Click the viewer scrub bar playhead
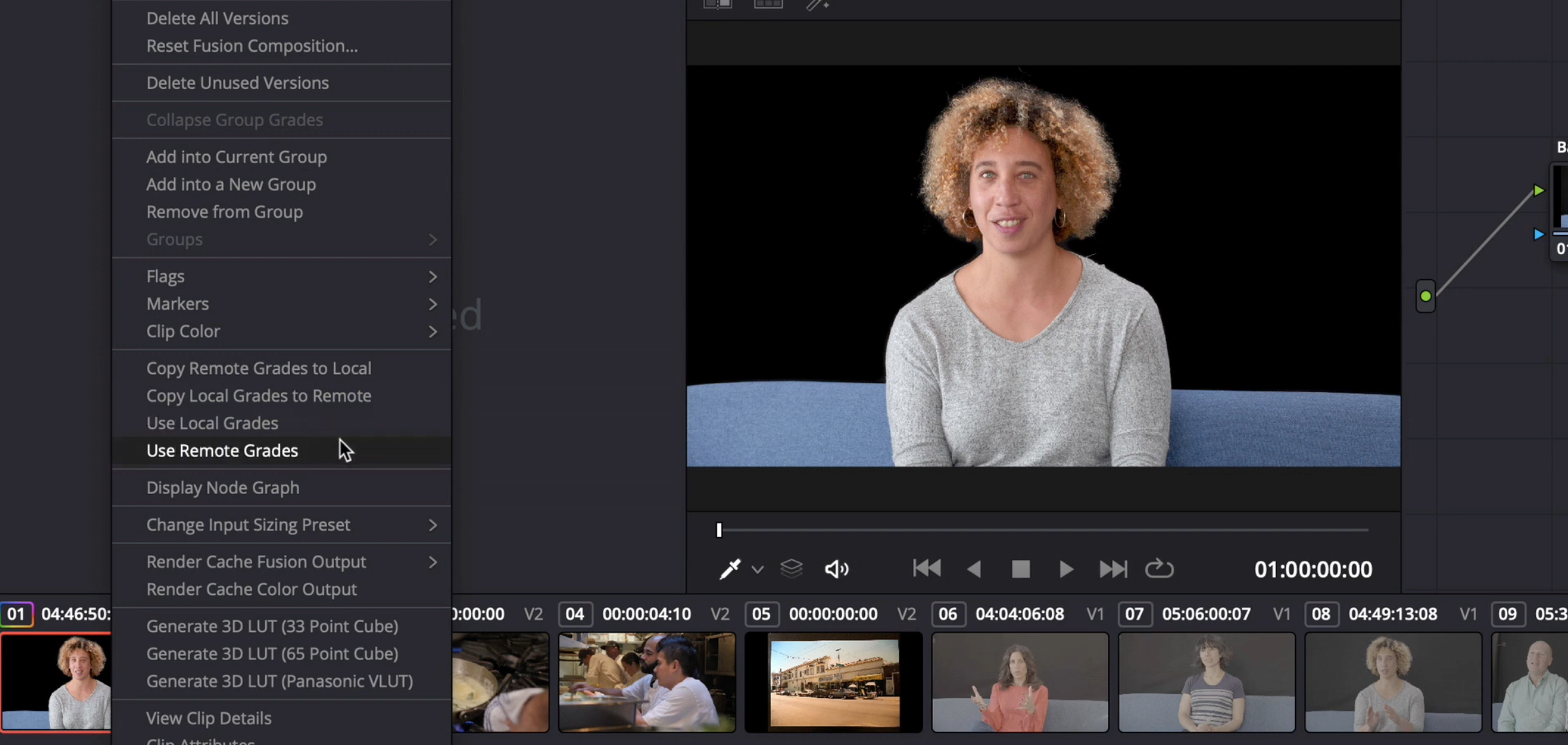 (x=719, y=530)
